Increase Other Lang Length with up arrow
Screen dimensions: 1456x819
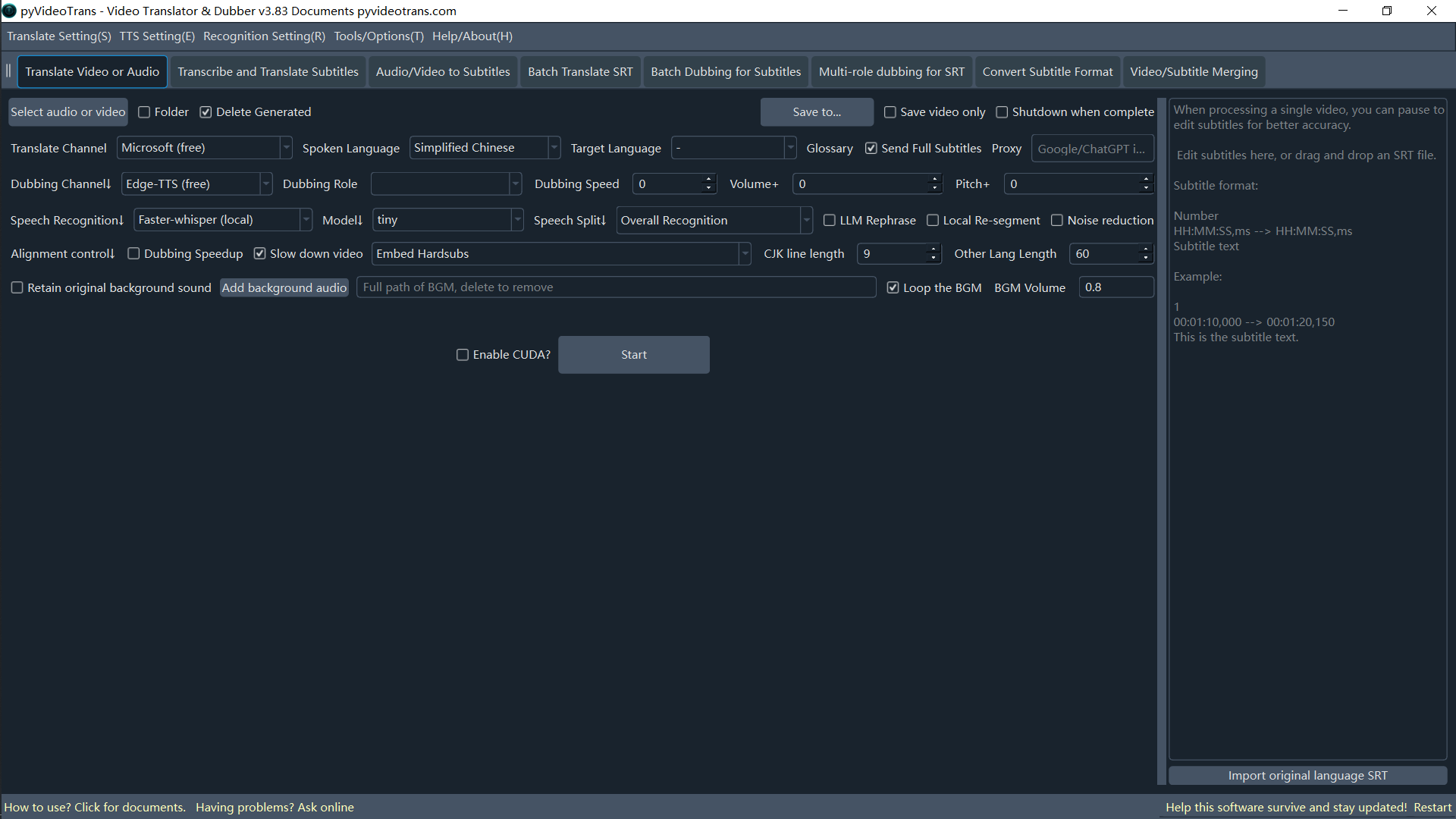pyautogui.click(x=1146, y=249)
